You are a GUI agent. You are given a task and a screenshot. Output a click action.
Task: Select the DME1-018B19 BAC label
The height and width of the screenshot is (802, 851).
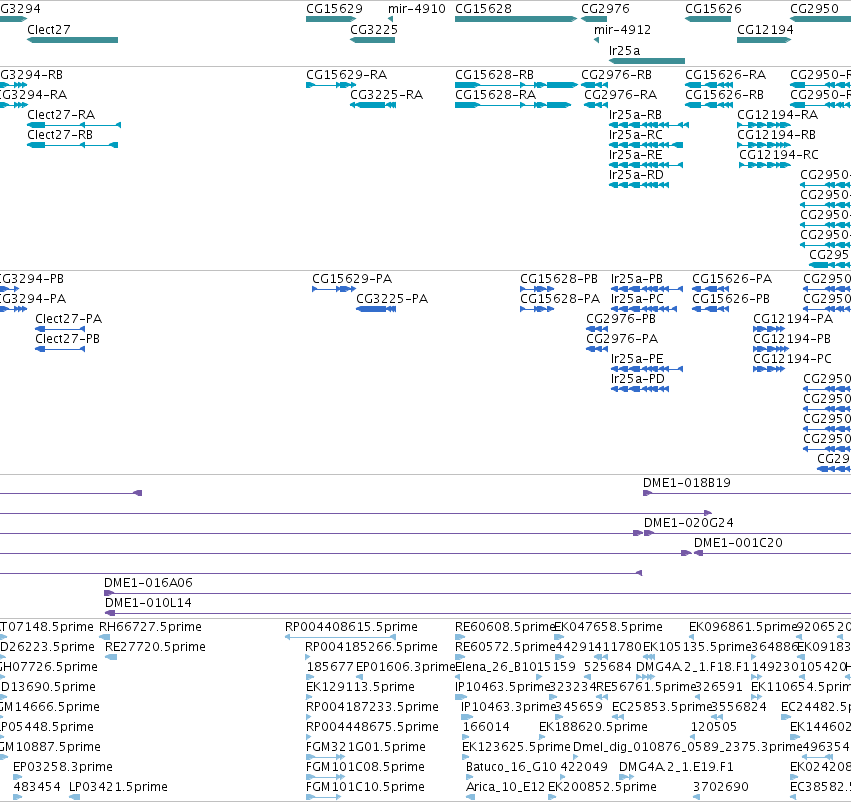coord(687,483)
